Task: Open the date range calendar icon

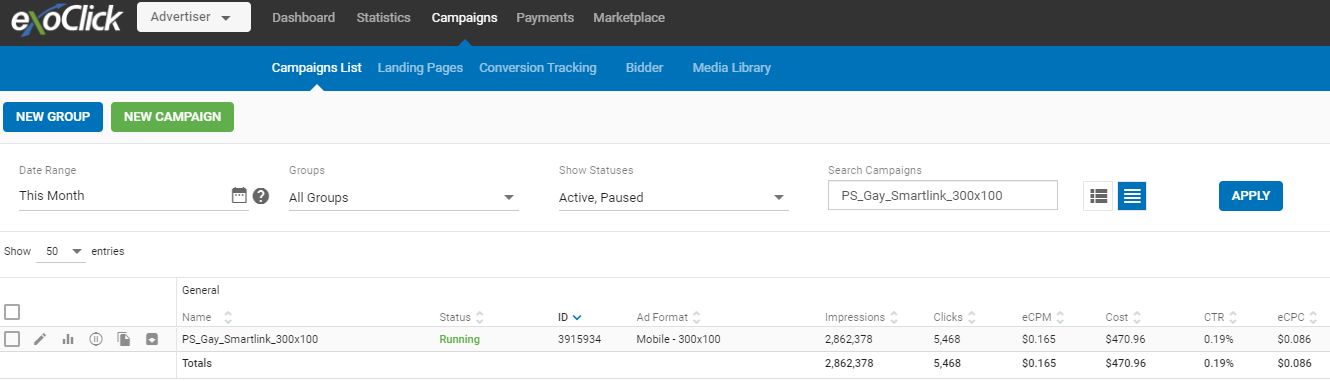Action: point(239,196)
